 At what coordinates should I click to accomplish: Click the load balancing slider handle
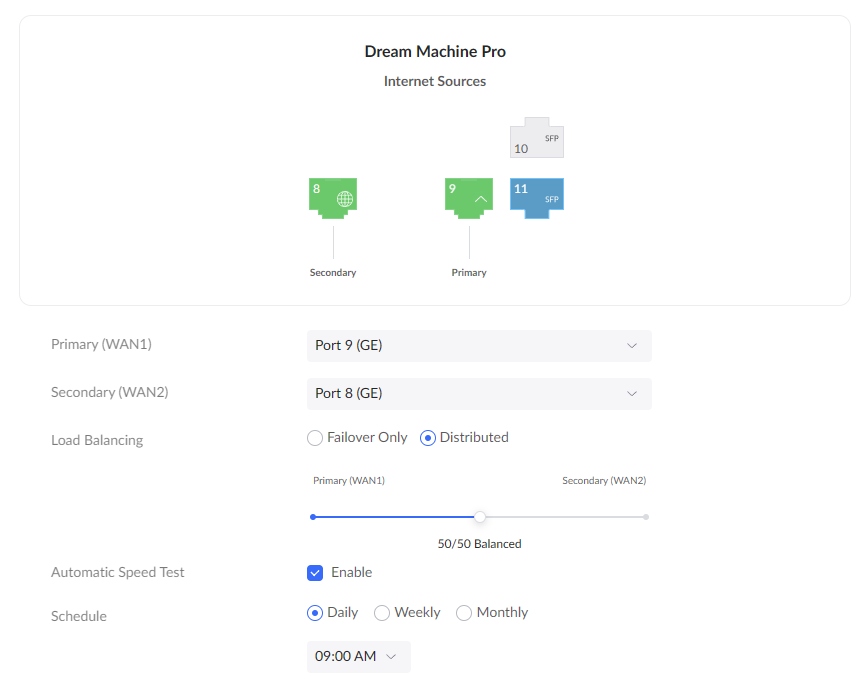[x=480, y=517]
